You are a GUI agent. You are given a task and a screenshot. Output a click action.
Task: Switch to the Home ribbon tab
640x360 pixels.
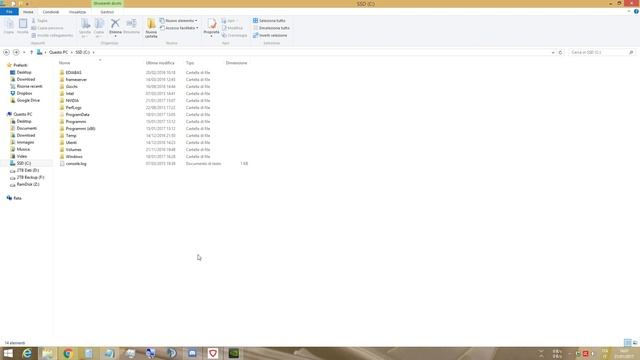pos(28,12)
